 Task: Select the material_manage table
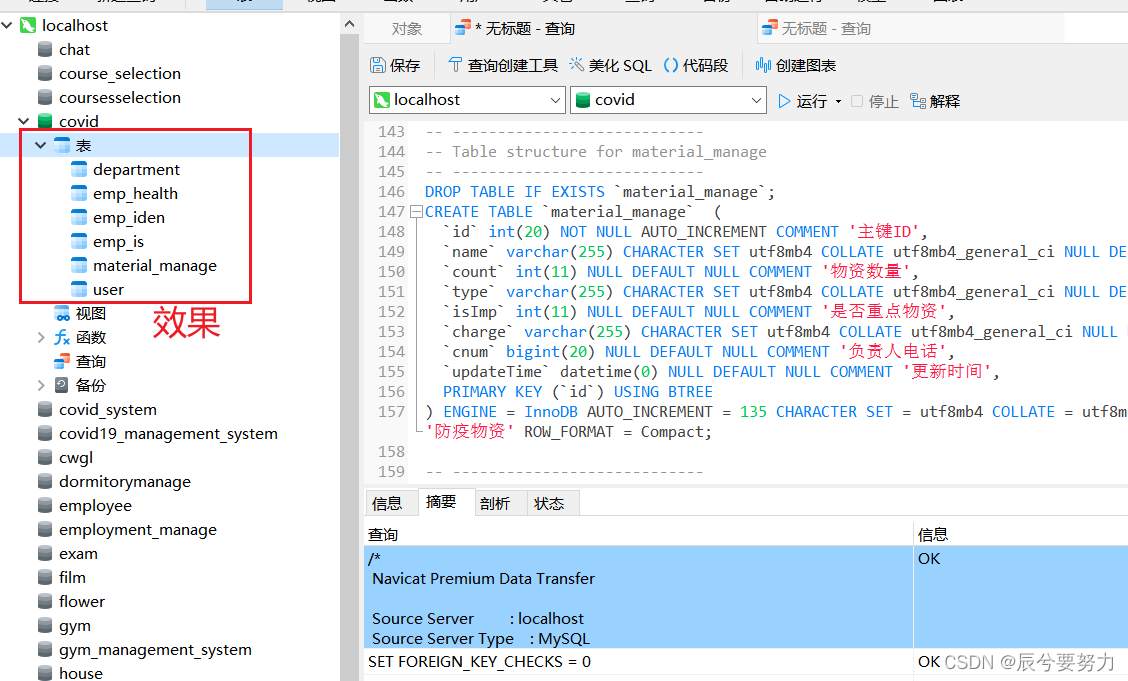[x=155, y=266]
